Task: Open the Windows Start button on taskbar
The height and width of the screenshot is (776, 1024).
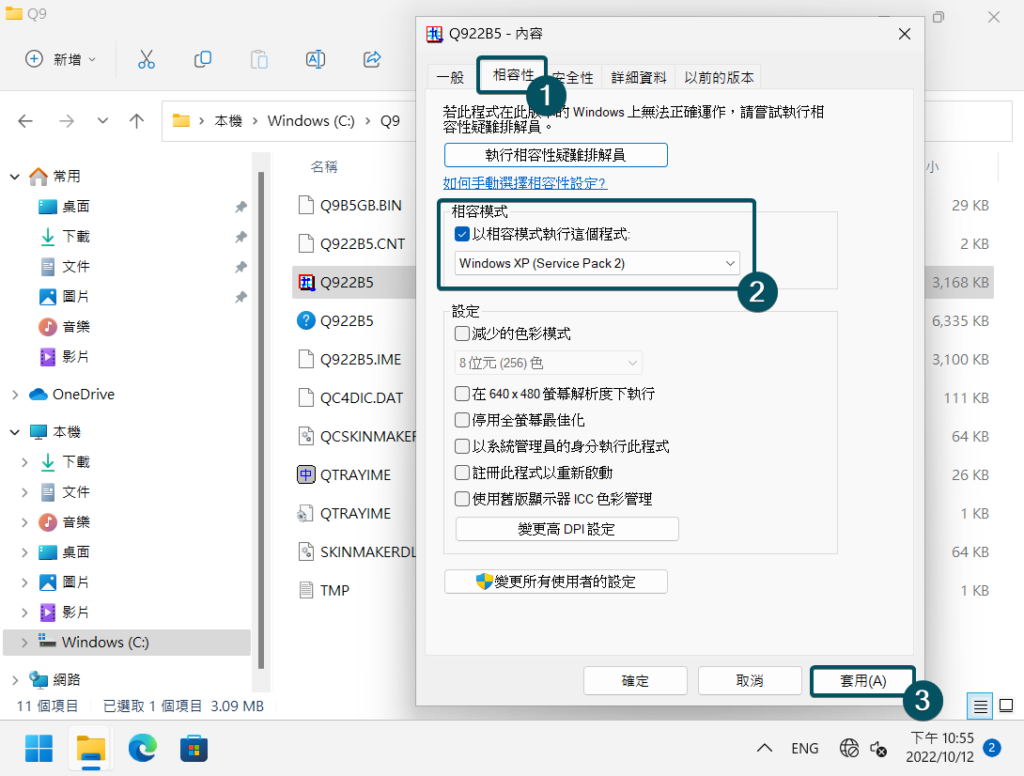Action: (39, 749)
